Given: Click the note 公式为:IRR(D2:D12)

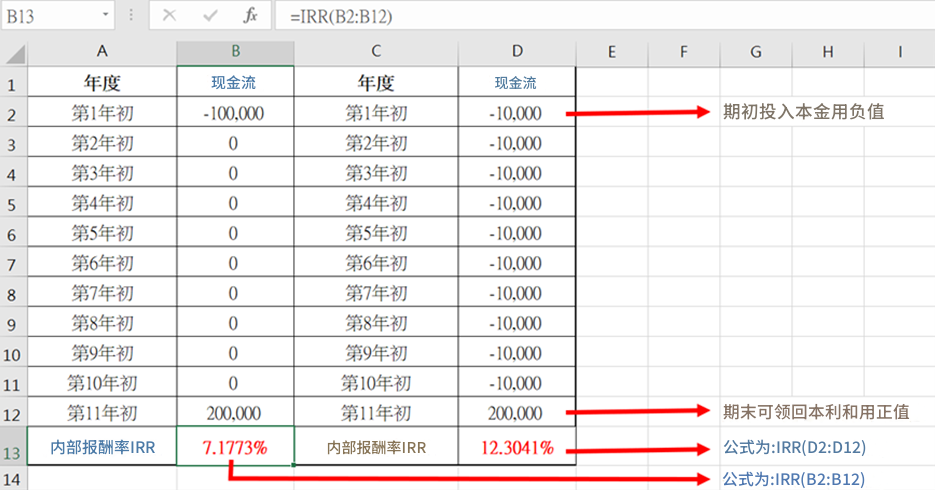Looking at the screenshot, I should (794, 447).
